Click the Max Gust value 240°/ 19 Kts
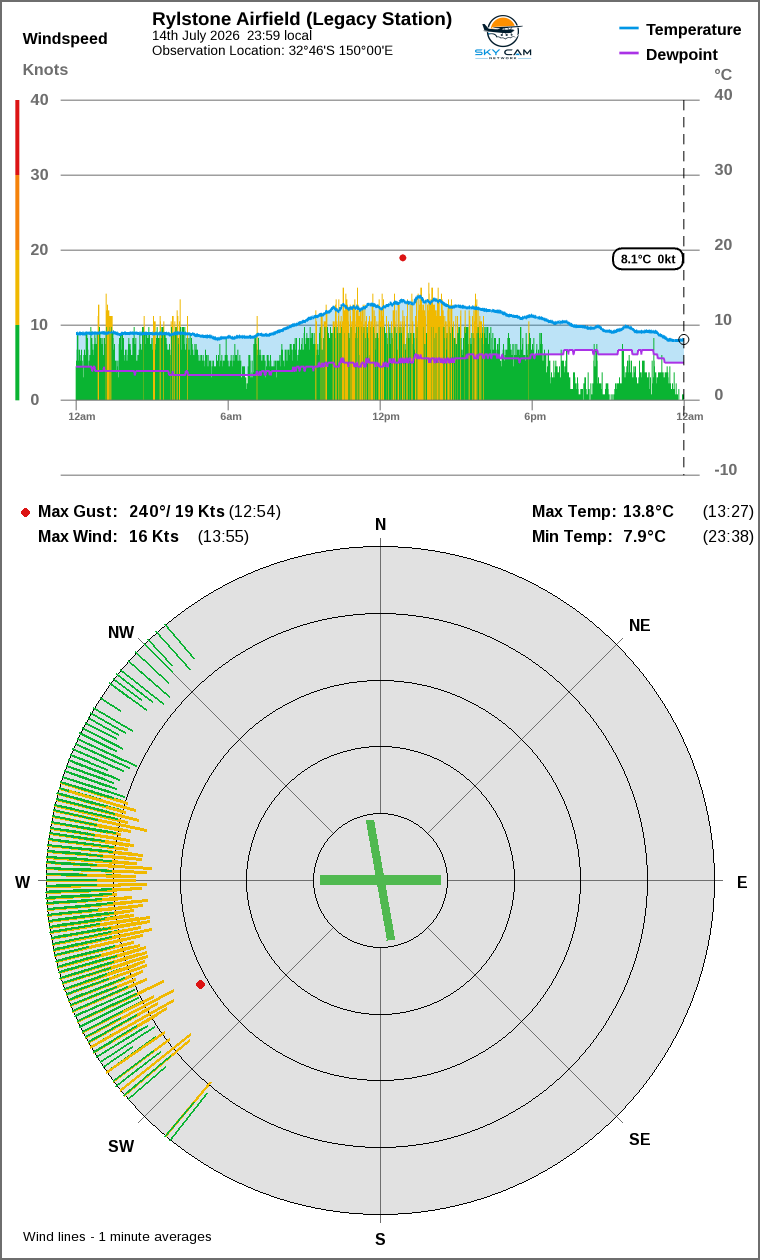Viewport: 760px width, 1260px height. click(177, 511)
